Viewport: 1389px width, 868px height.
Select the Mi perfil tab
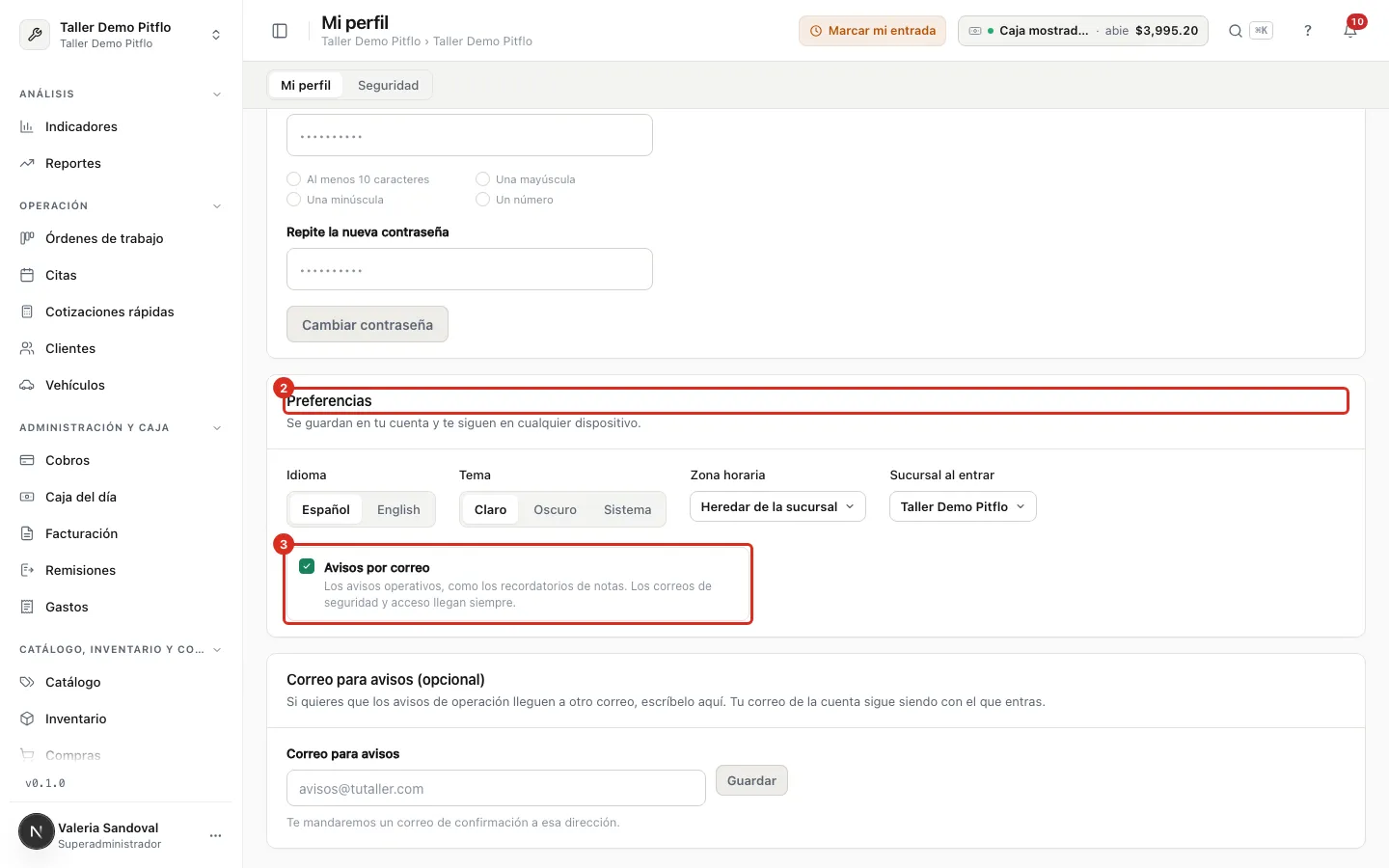[306, 85]
